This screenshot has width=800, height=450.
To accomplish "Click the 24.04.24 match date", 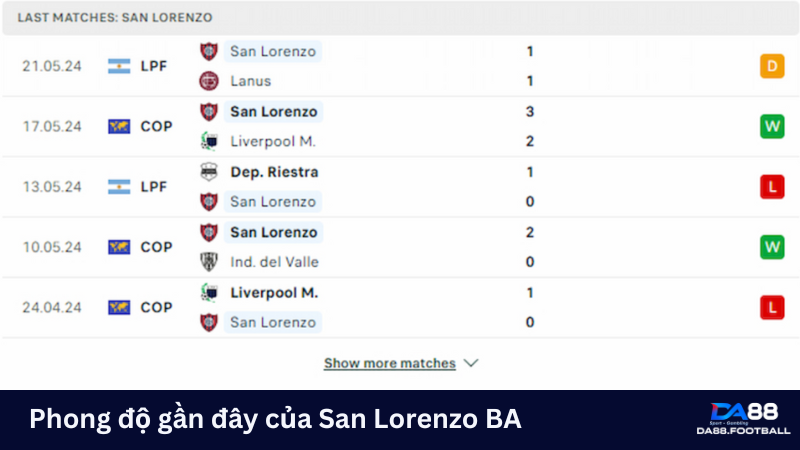I will click(x=52, y=307).
